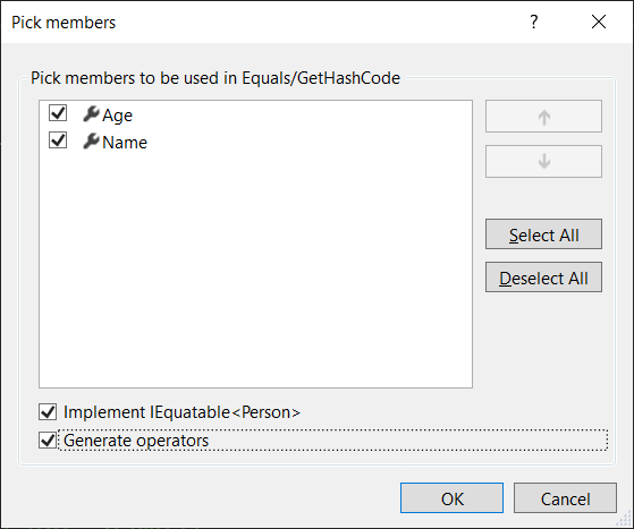This screenshot has height=530, width=634.
Task: Select the Name property row
Action: click(256, 141)
